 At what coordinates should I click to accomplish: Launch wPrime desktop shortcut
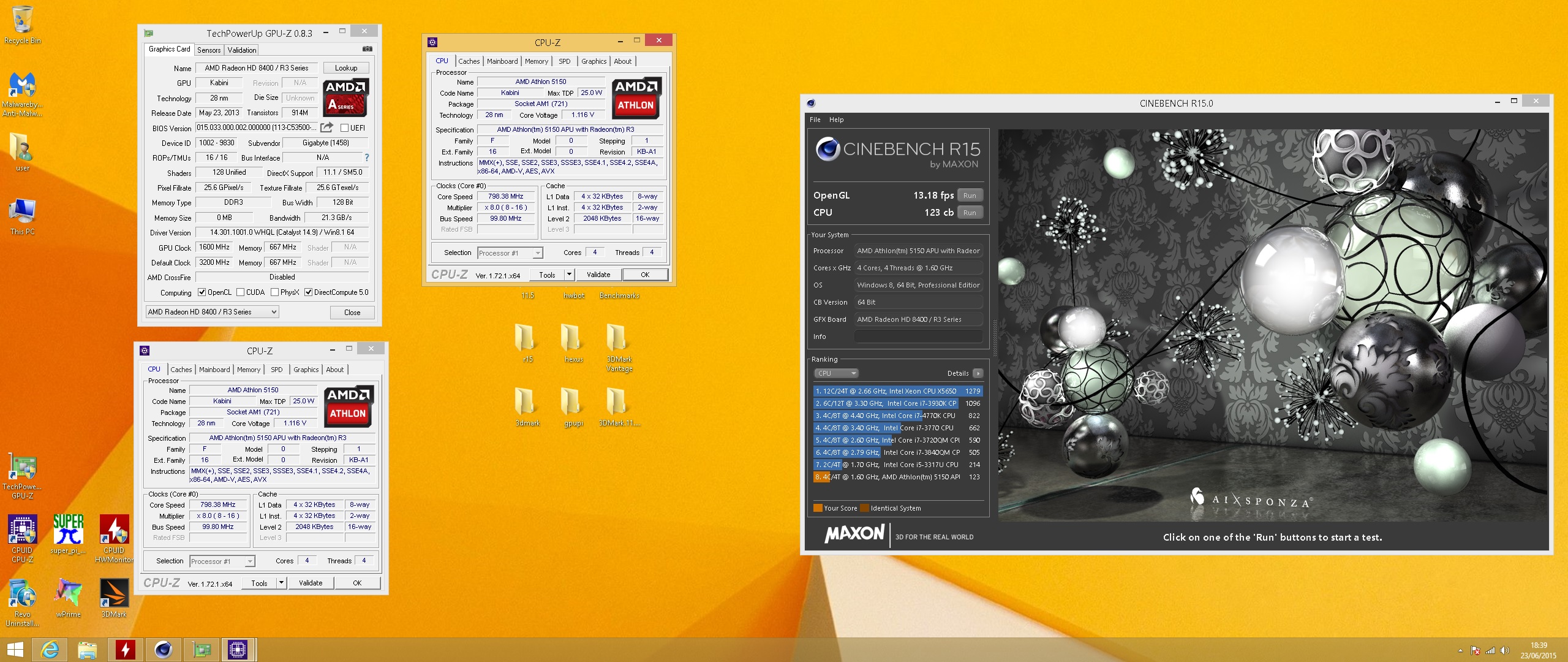pyautogui.click(x=68, y=598)
